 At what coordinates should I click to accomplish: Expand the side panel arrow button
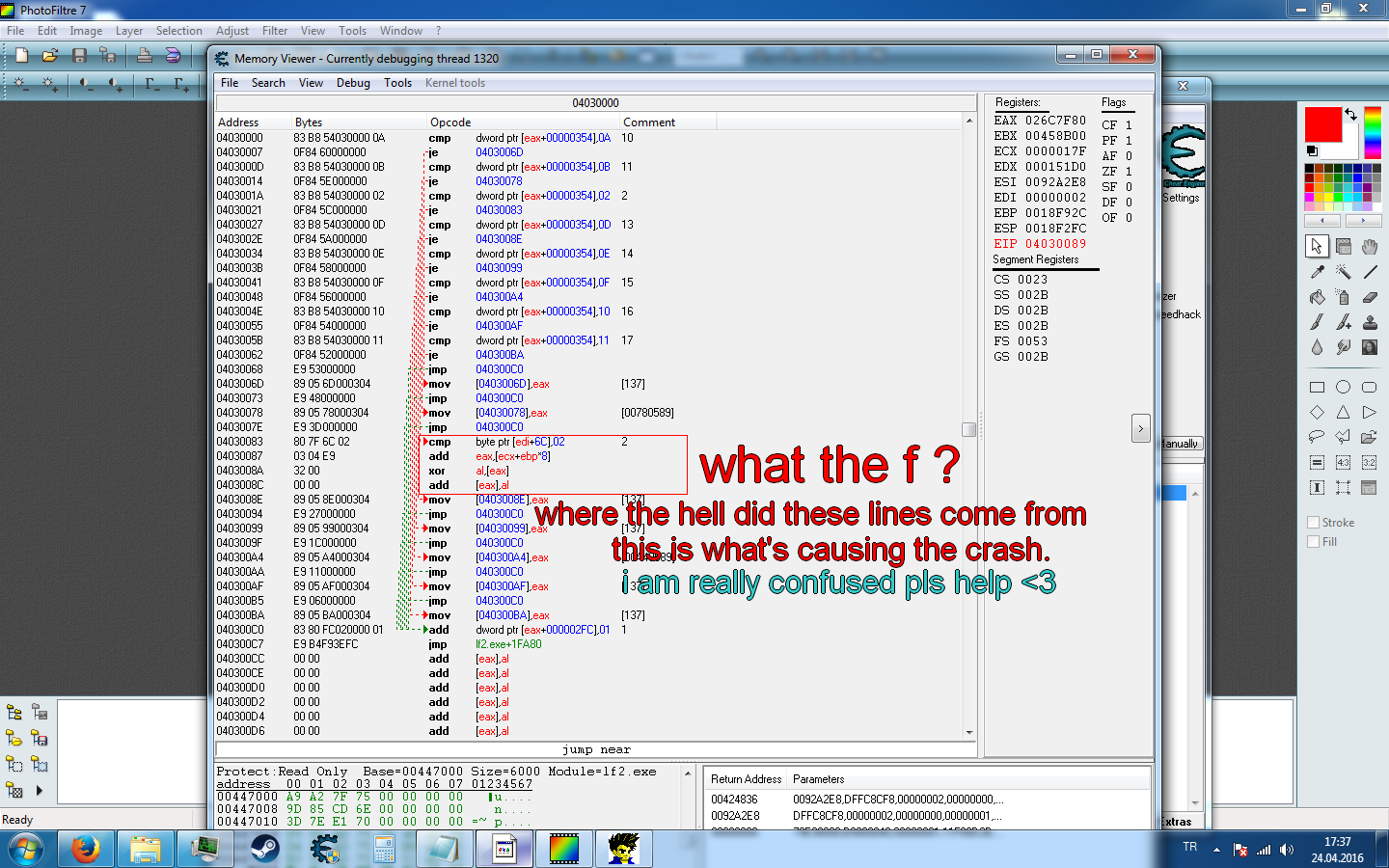pyautogui.click(x=1140, y=428)
